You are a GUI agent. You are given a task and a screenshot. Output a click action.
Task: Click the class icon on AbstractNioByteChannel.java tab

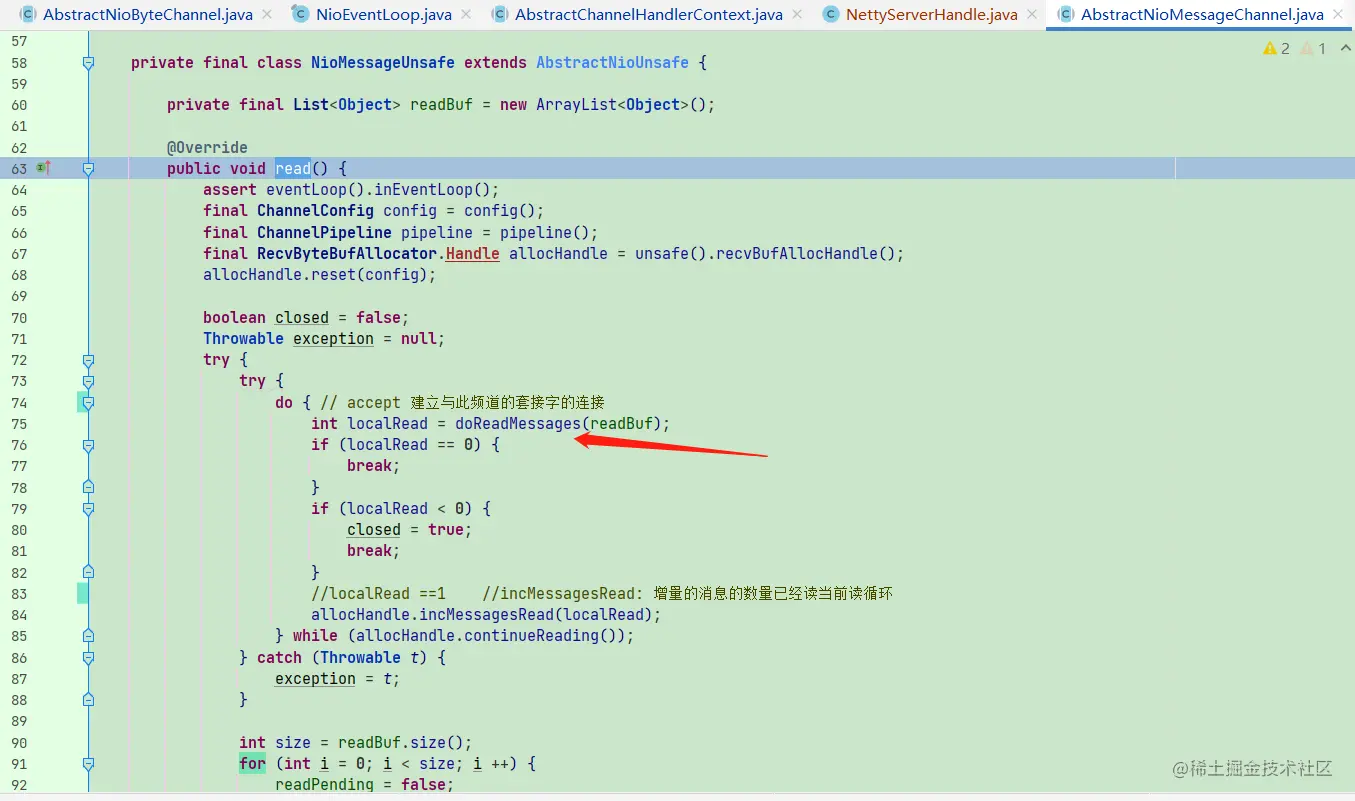click(28, 15)
